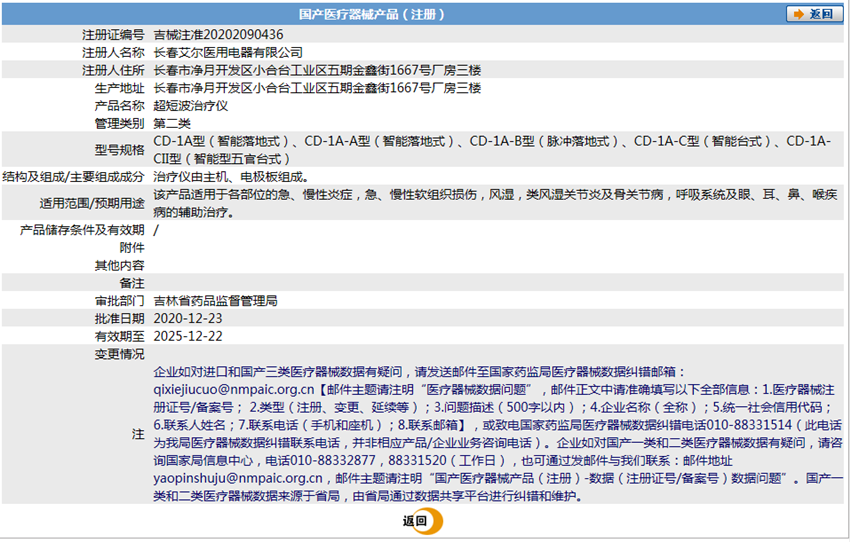This screenshot has width=850, height=542.
Task: Click registrant name 长春艾尔医用电器有限公司
Action: 228,53
